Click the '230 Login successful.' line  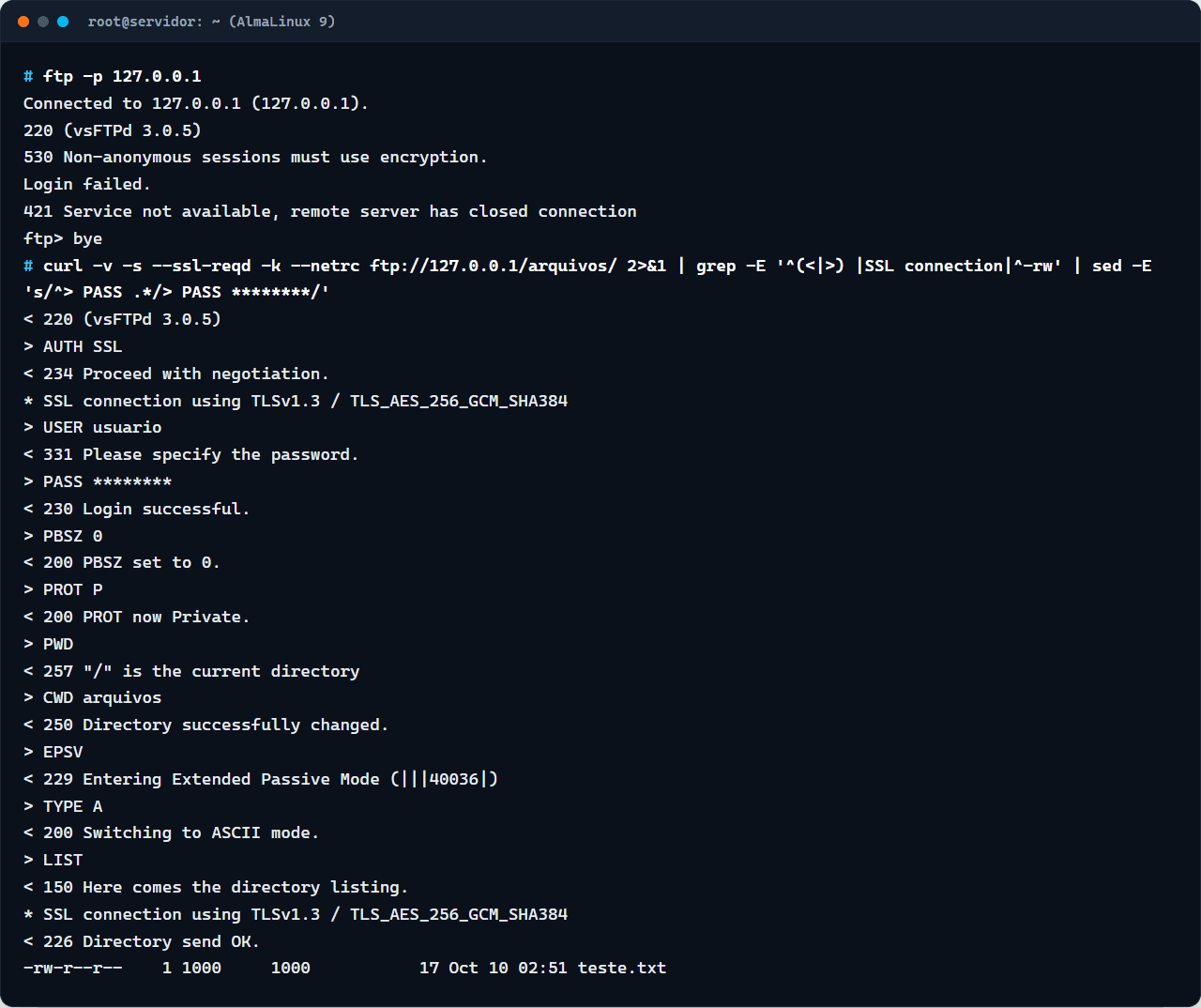(x=137, y=509)
